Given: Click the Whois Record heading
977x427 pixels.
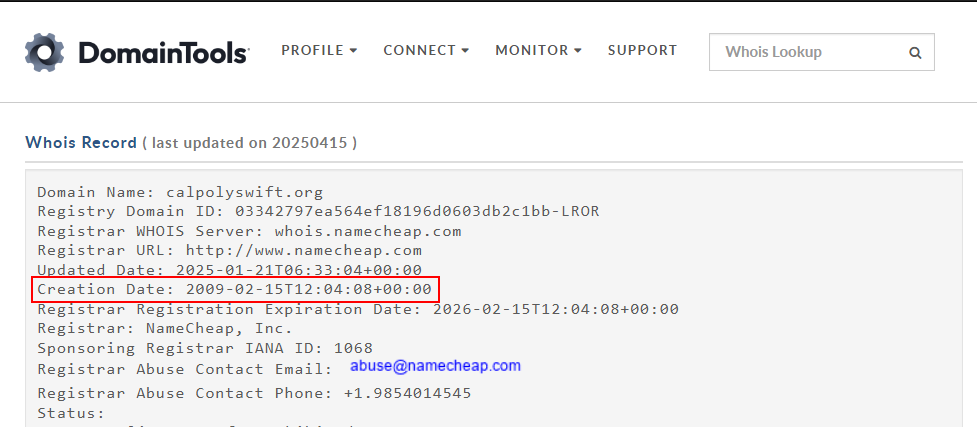Looking at the screenshot, I should click(x=81, y=143).
